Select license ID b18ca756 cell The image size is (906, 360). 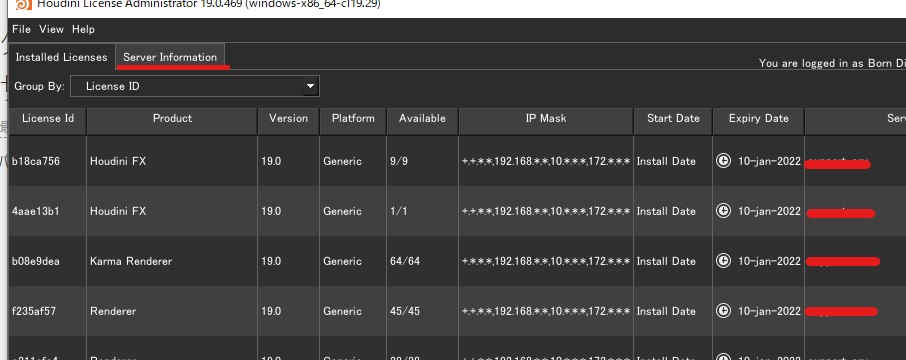coord(48,161)
